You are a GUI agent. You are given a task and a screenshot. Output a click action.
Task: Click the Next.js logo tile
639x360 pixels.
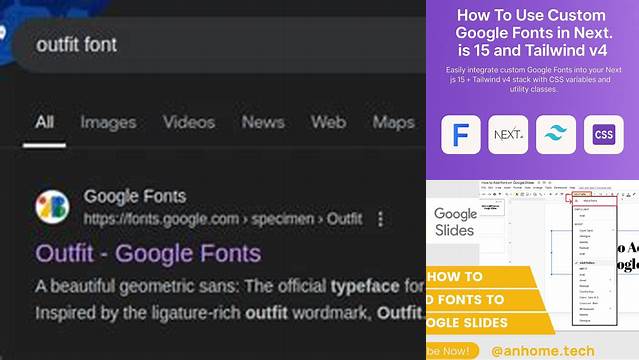(x=508, y=135)
